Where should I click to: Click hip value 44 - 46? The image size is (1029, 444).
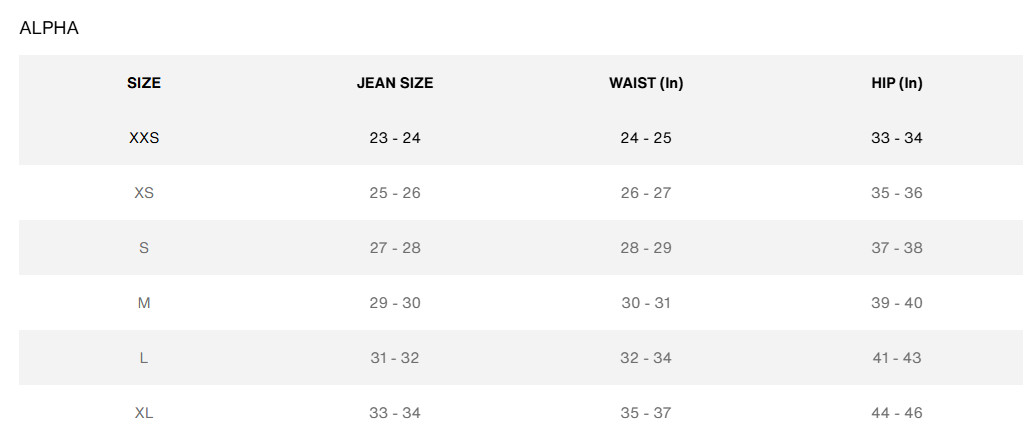click(x=897, y=413)
